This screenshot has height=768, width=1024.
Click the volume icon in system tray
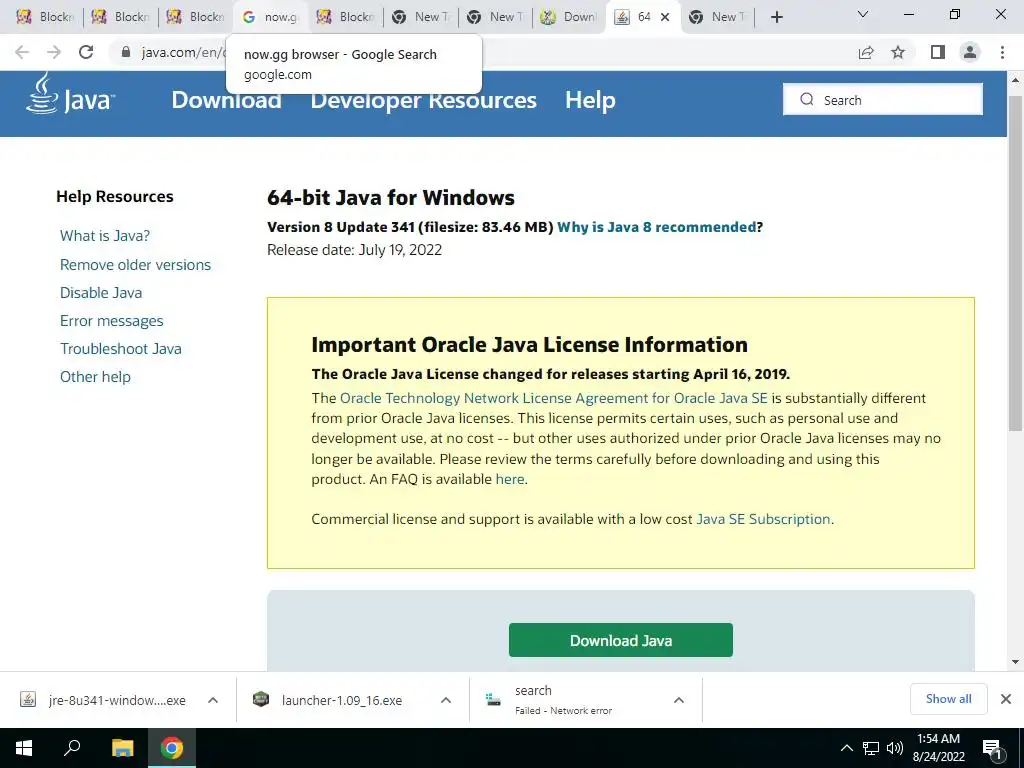pos(895,748)
